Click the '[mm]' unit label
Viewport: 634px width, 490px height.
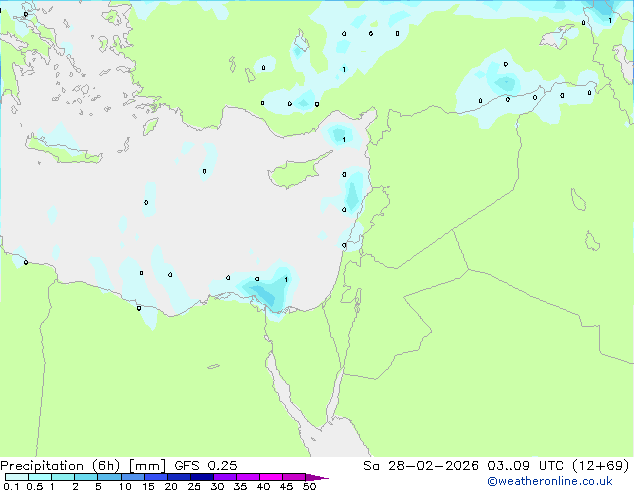[x=147, y=466]
